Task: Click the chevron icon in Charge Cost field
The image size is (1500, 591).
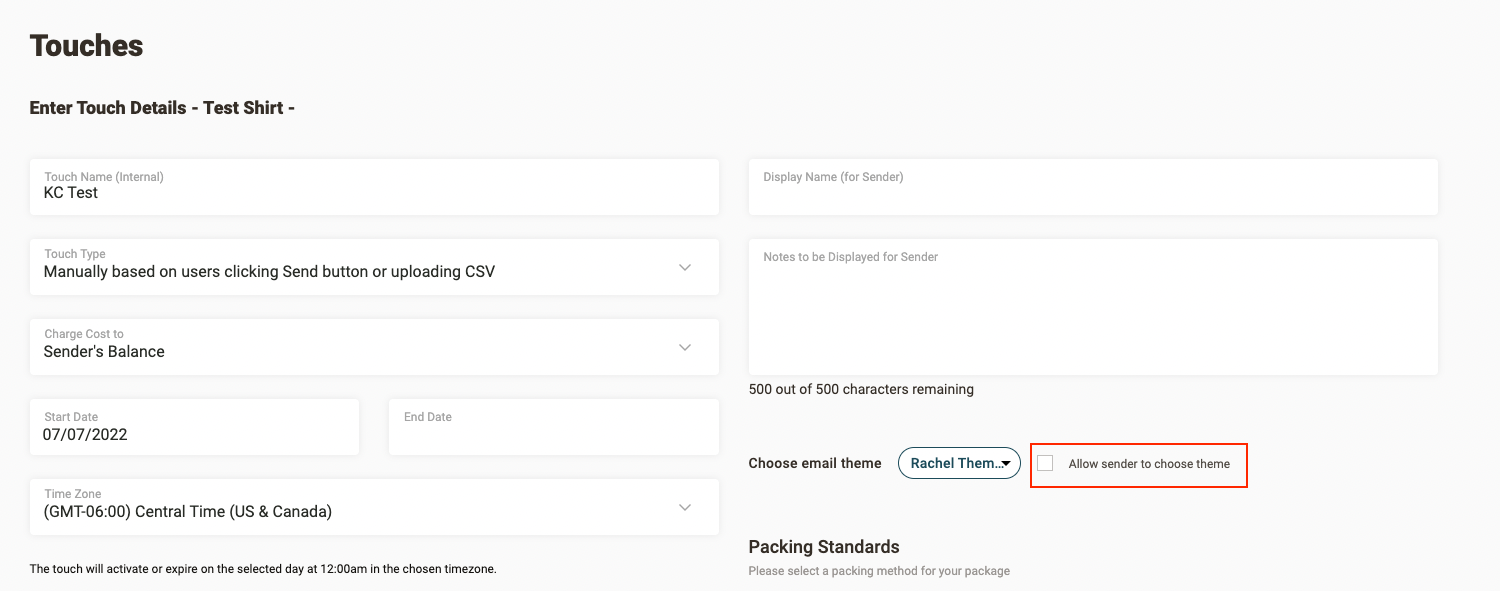Action: pyautogui.click(x=685, y=347)
